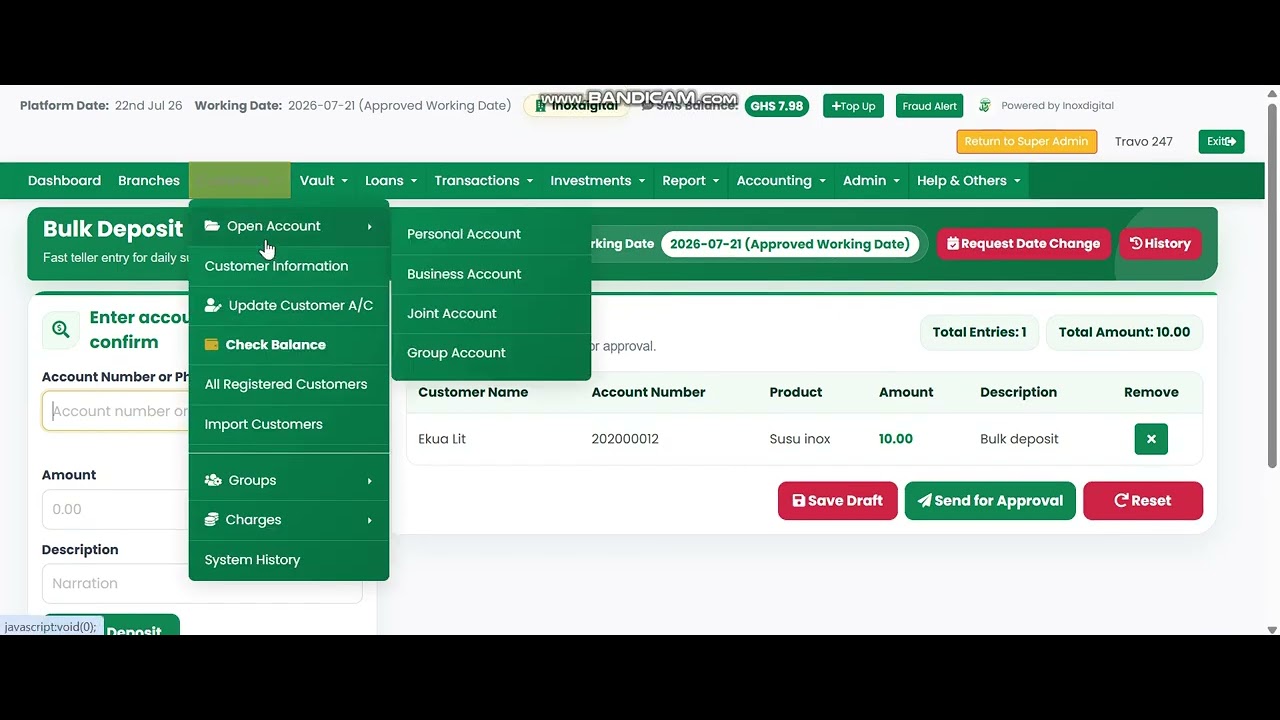Click the Narration description field
The width and height of the screenshot is (1280, 720).
click(x=202, y=584)
